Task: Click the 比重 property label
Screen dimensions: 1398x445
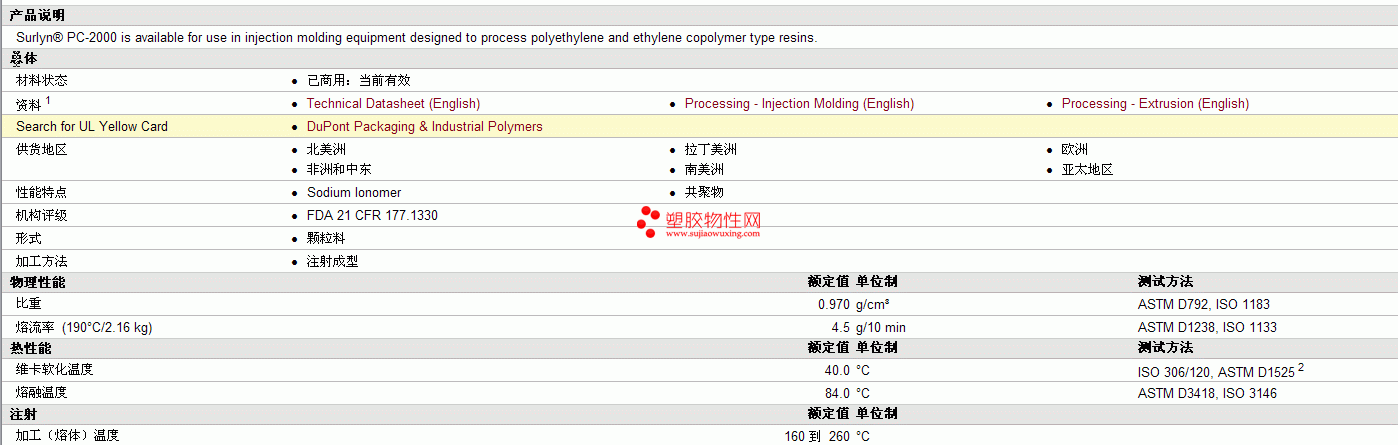Action: click(x=29, y=303)
